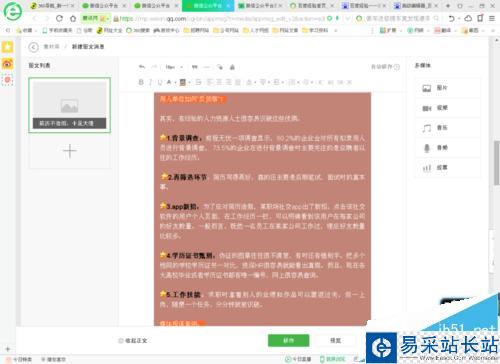Image resolution: width=500 pixels, height=364 pixels.
Task: Open the 公司网站 bookmark folder
Action: click(226, 30)
